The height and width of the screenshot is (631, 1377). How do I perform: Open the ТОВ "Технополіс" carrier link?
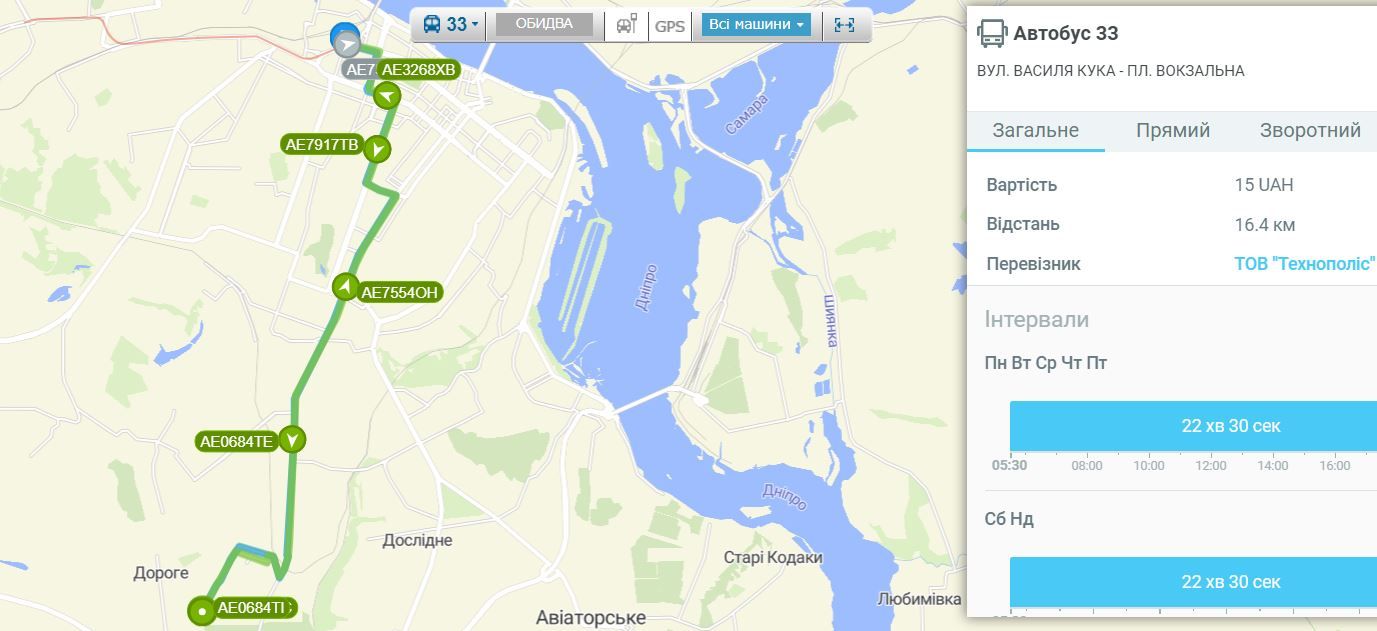click(1305, 264)
